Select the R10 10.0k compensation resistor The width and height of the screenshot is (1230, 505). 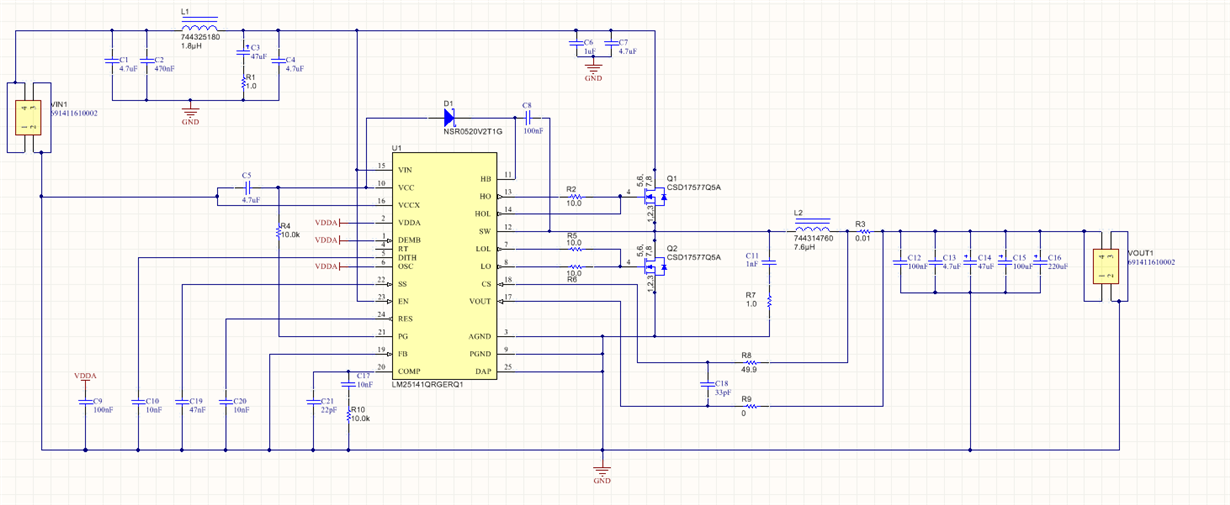pos(348,415)
